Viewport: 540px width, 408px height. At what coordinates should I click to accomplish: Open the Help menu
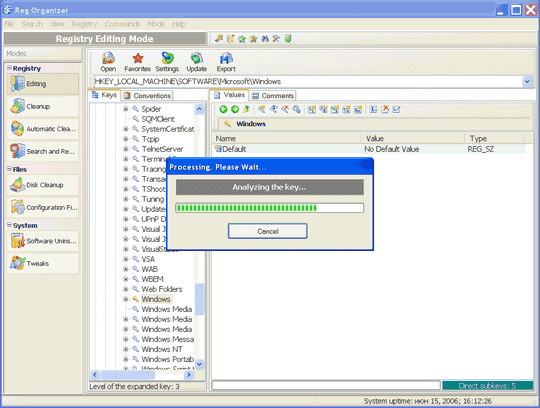179,24
